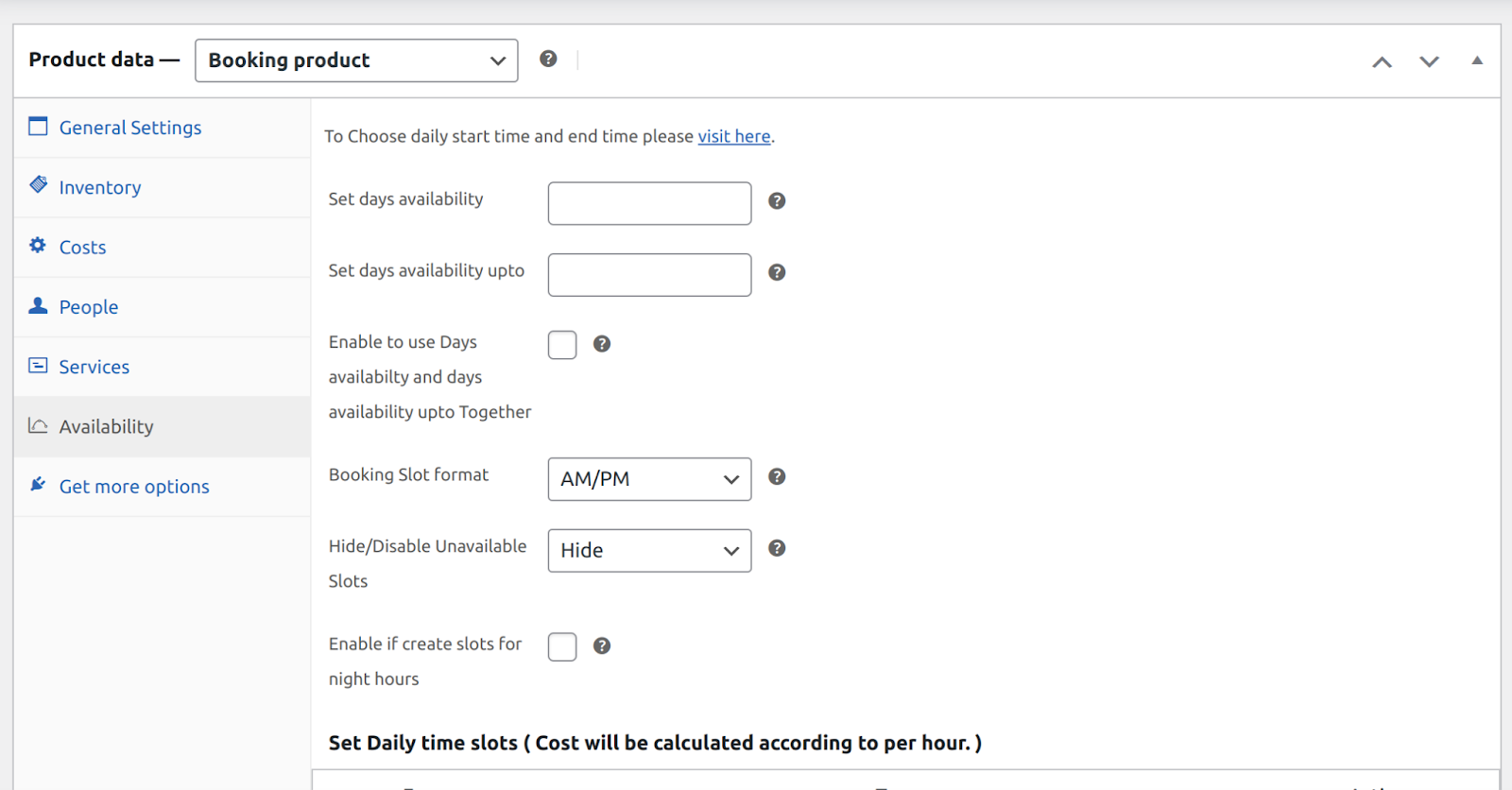Move Product data panel down arrow
The width and height of the screenshot is (1512, 790).
tap(1429, 62)
